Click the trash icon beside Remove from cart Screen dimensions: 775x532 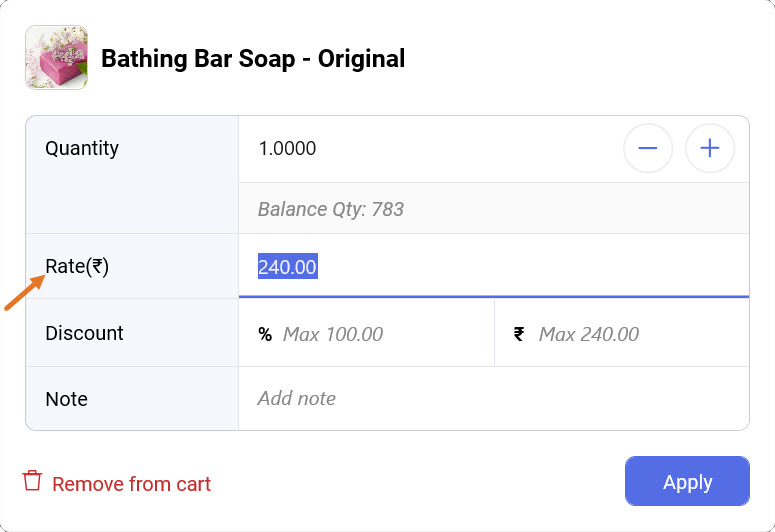pos(33,481)
